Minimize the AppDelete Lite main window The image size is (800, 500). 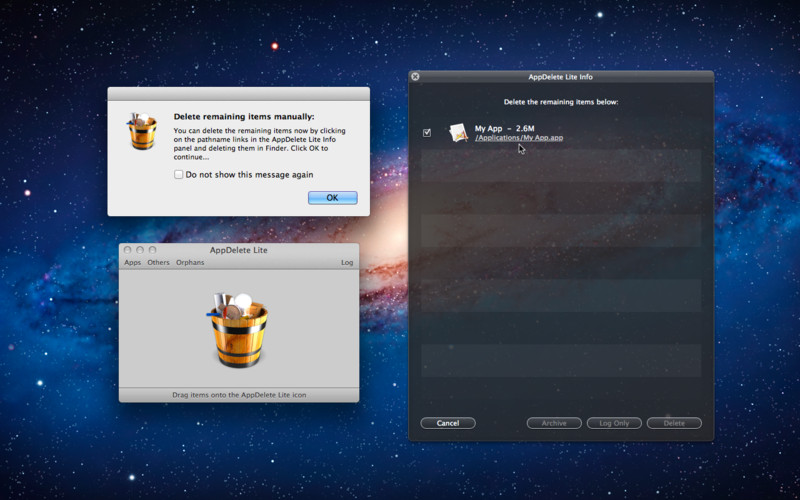tap(140, 250)
